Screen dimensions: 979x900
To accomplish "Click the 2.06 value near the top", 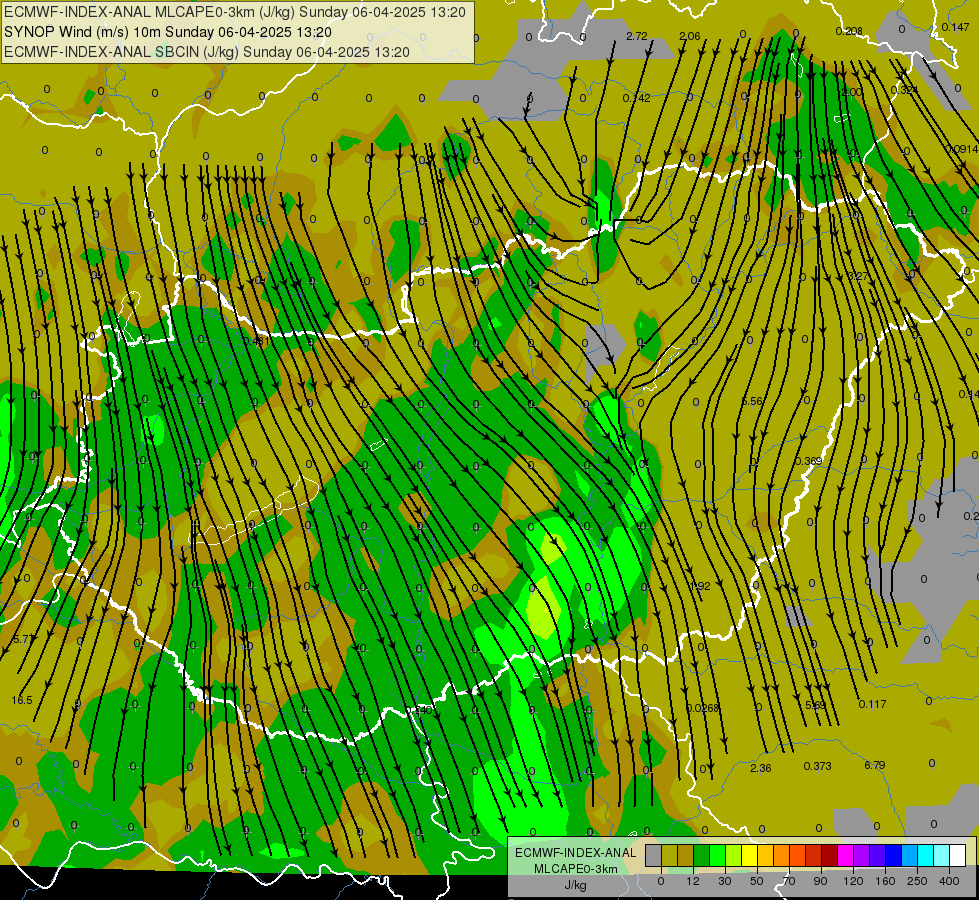I will coord(690,36).
